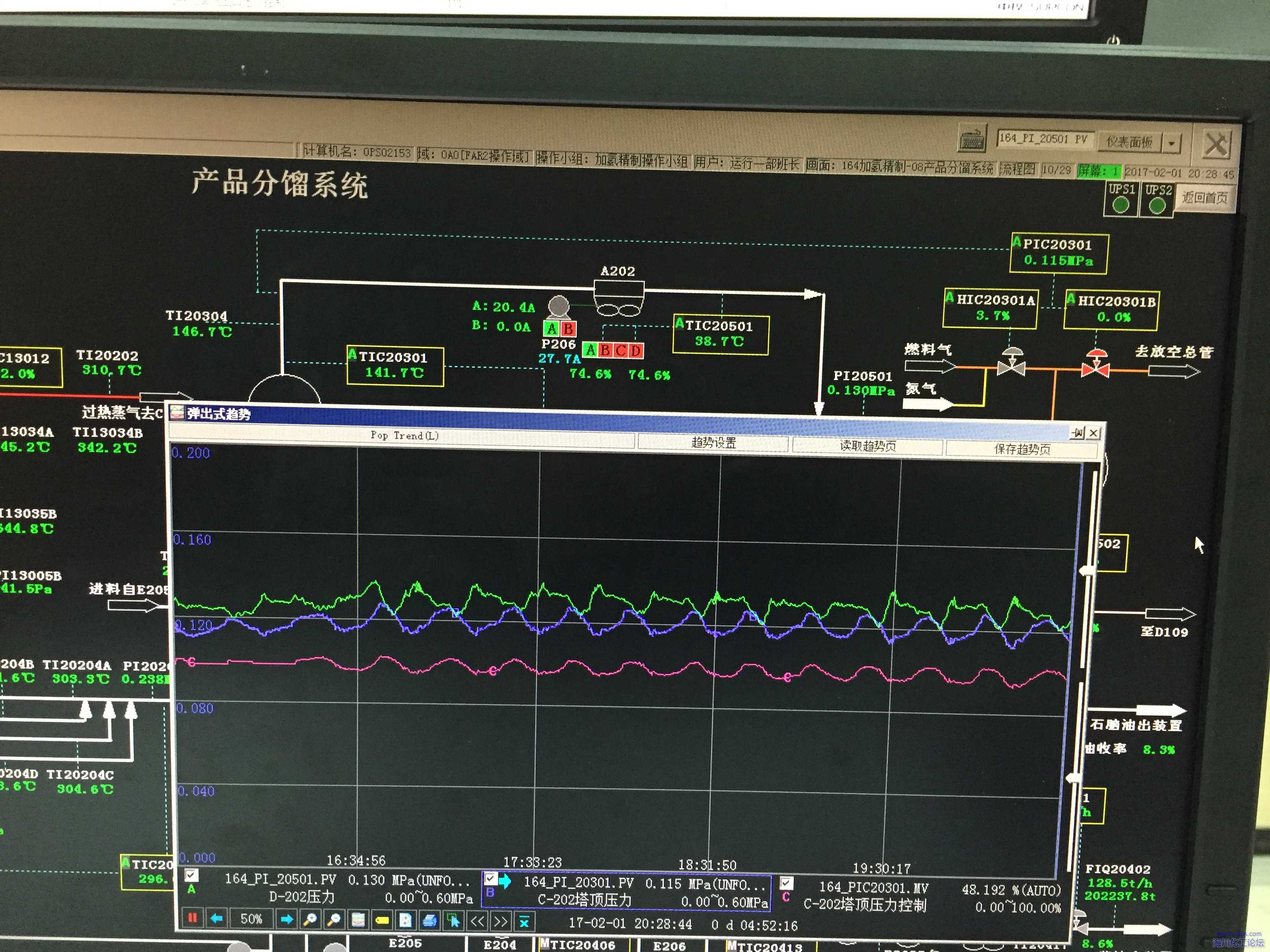Open the TIC20301 controller box
The image size is (1270, 952).
pyautogui.click(x=395, y=366)
